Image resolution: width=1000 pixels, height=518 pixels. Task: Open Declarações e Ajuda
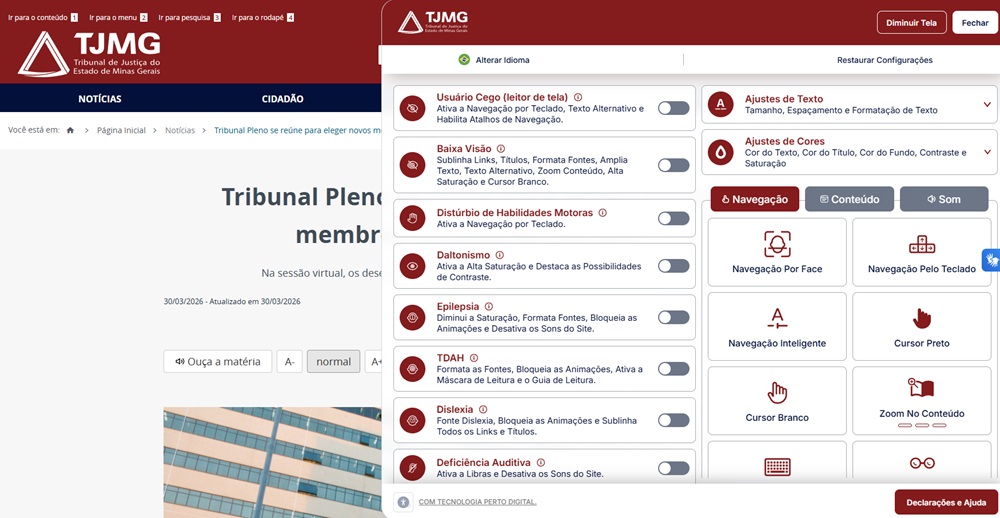(945, 502)
